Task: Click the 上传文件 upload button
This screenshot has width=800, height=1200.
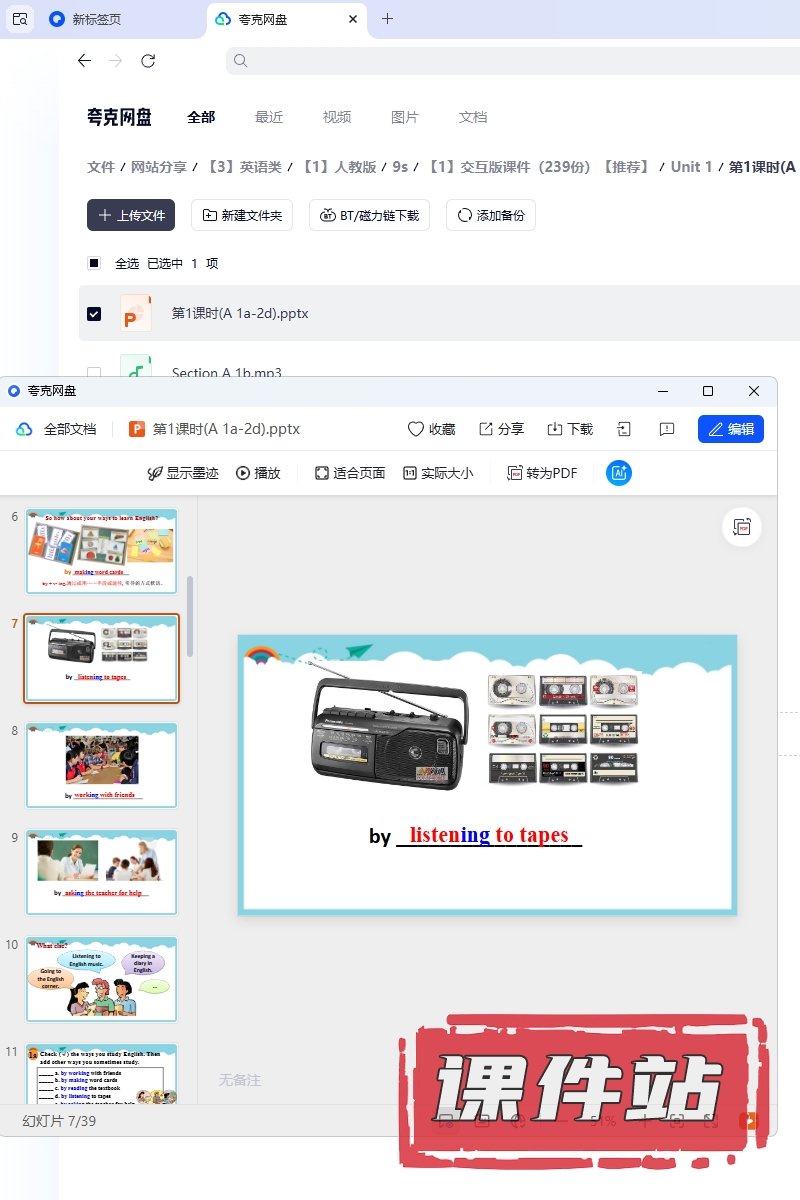Action: click(131, 215)
